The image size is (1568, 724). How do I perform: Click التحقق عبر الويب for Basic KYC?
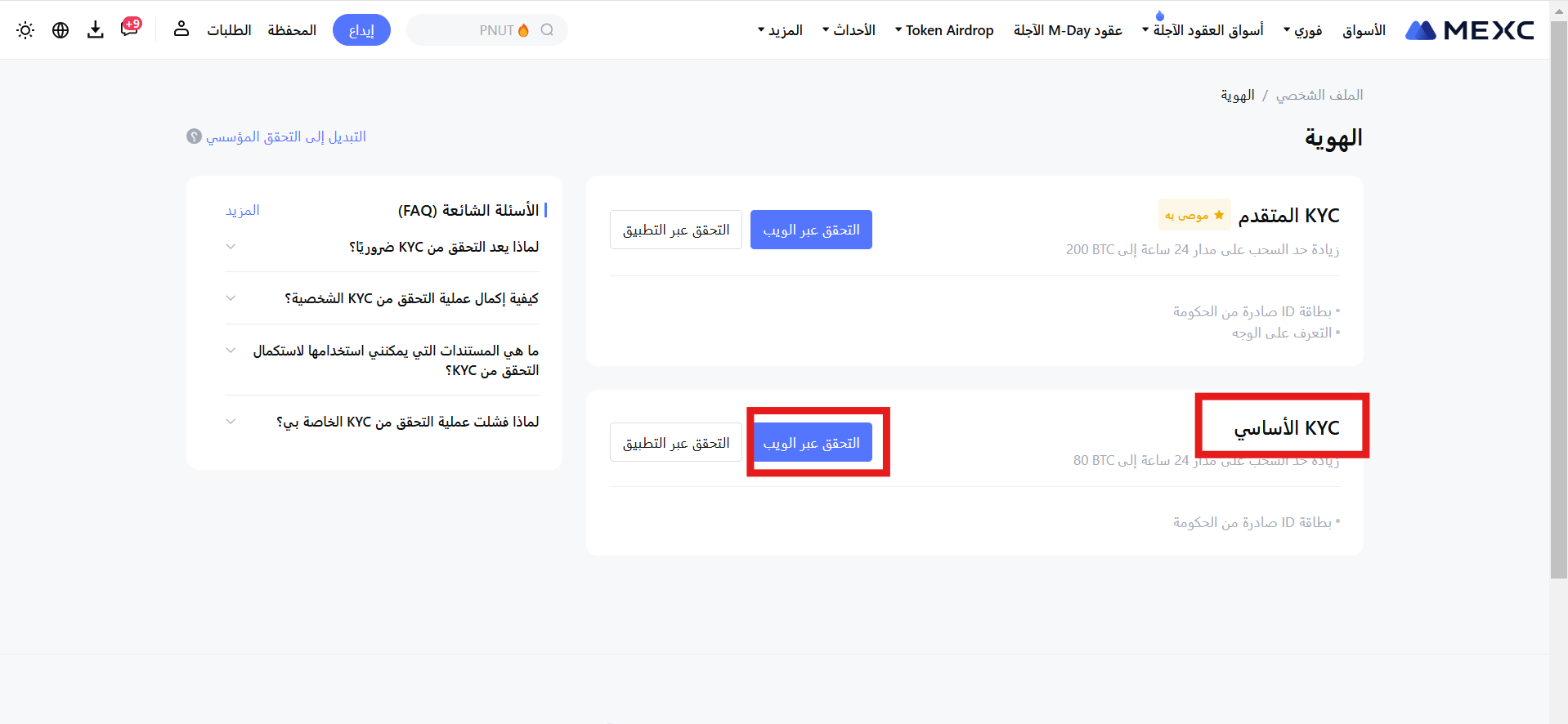click(811, 442)
